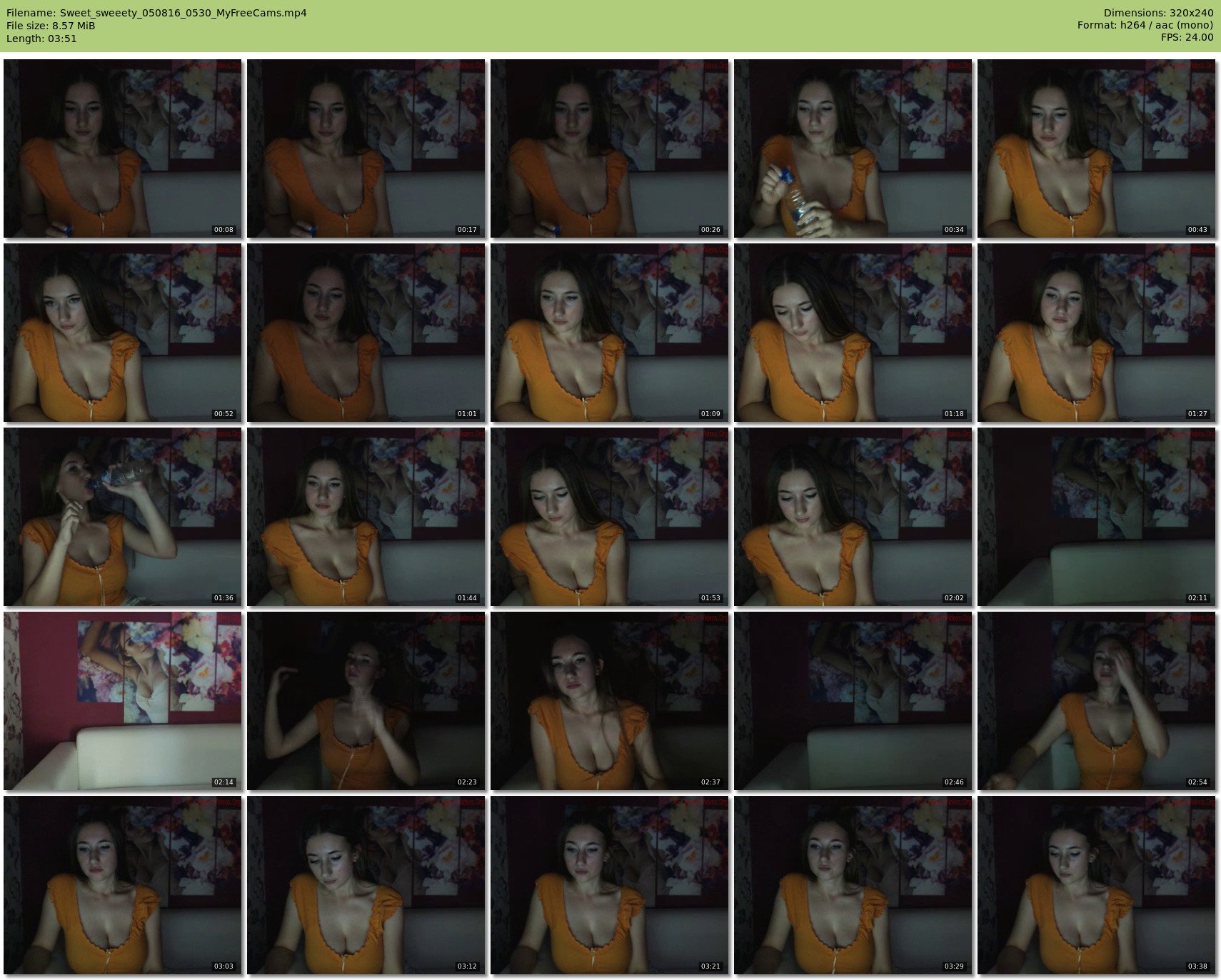Select the final thumbnail at 03:38
1221x980 pixels.
[x=1097, y=885]
